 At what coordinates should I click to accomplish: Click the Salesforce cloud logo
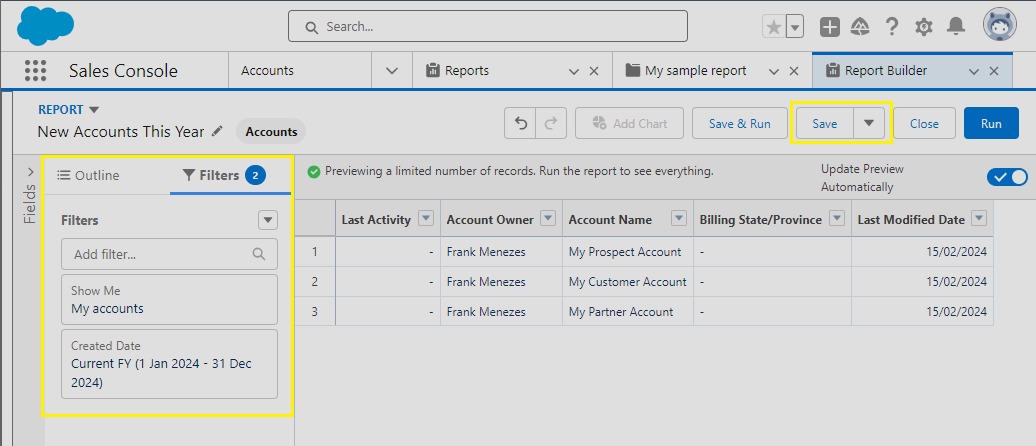[x=45, y=26]
